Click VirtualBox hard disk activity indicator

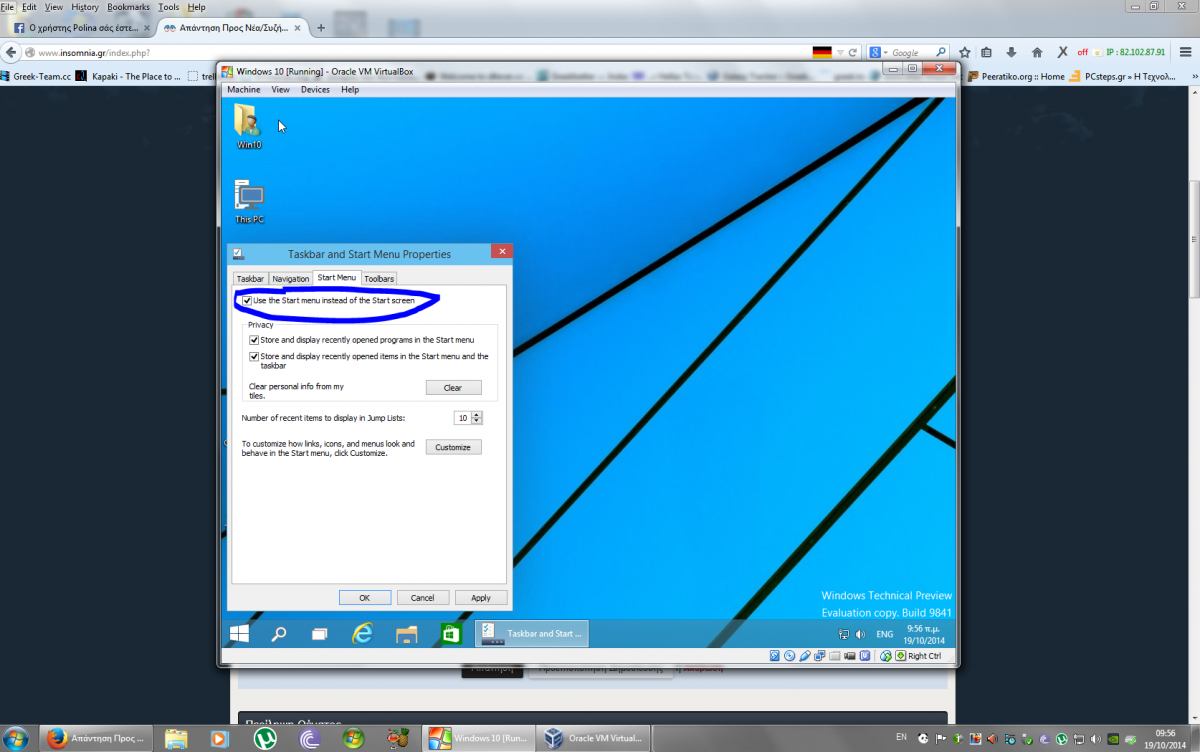775,656
